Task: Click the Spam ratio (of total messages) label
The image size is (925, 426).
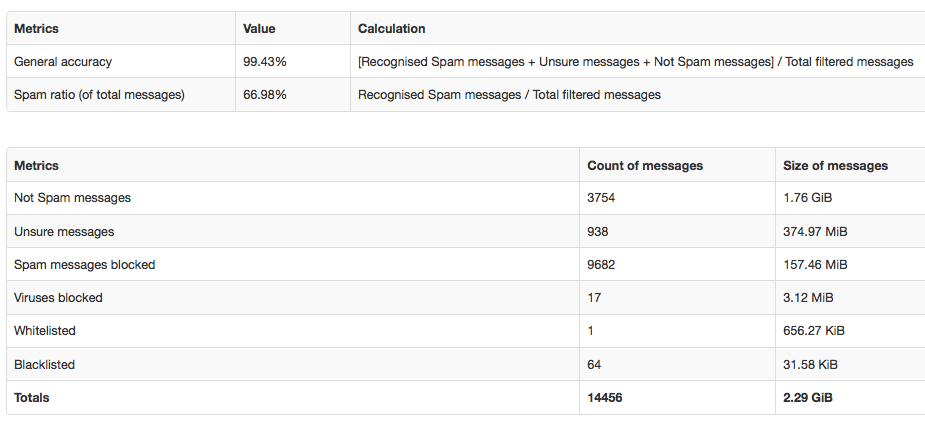Action: pyautogui.click(x=99, y=94)
